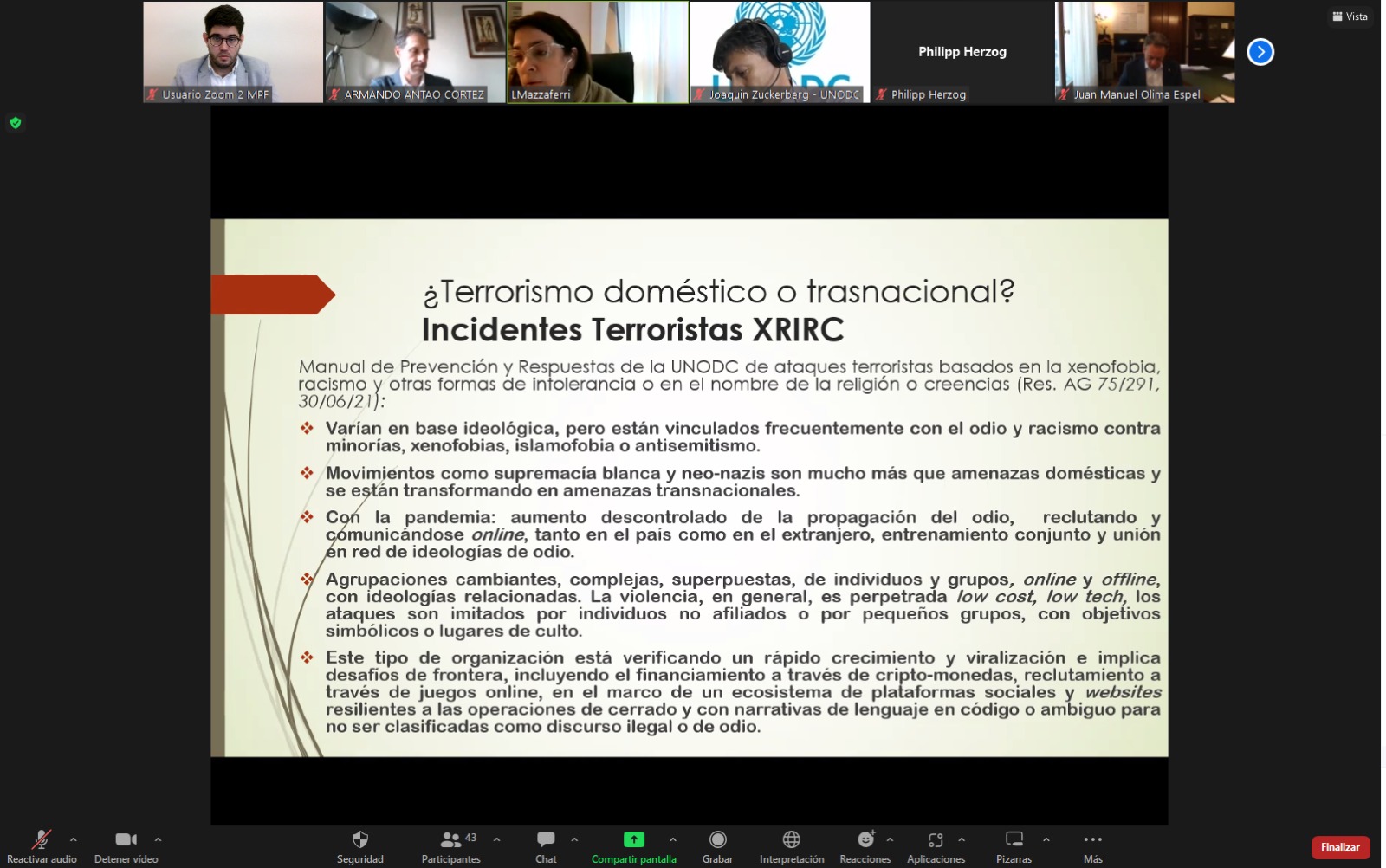Expand share options arrow beside Compartir pantalla

click(673, 839)
